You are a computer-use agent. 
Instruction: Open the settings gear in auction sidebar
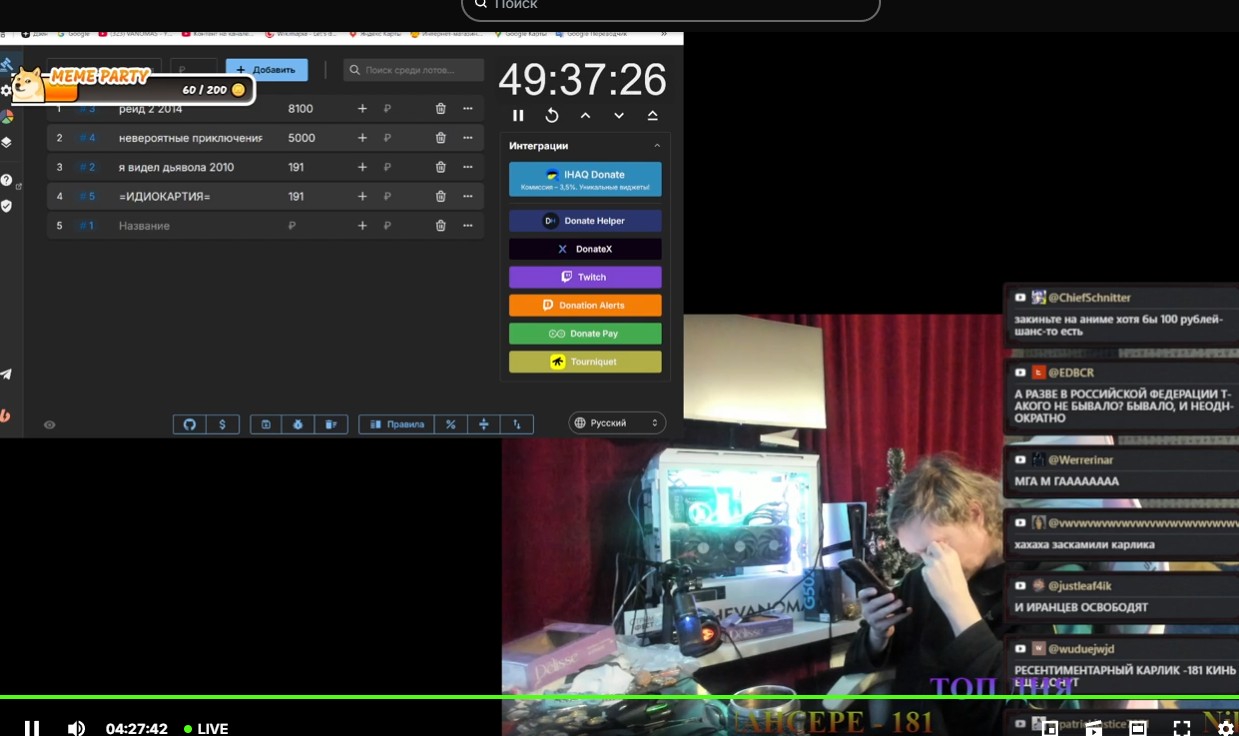tap(6, 90)
